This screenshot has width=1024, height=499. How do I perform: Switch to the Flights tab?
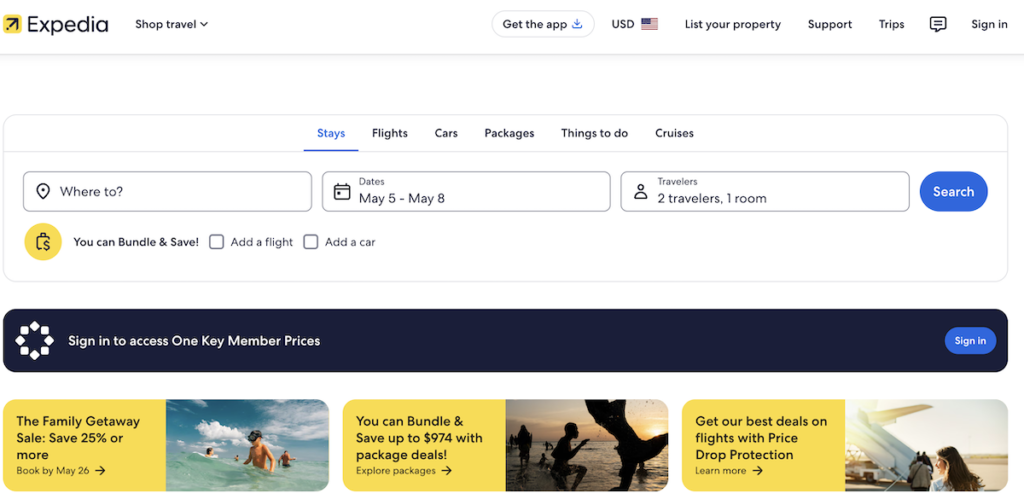coord(390,133)
